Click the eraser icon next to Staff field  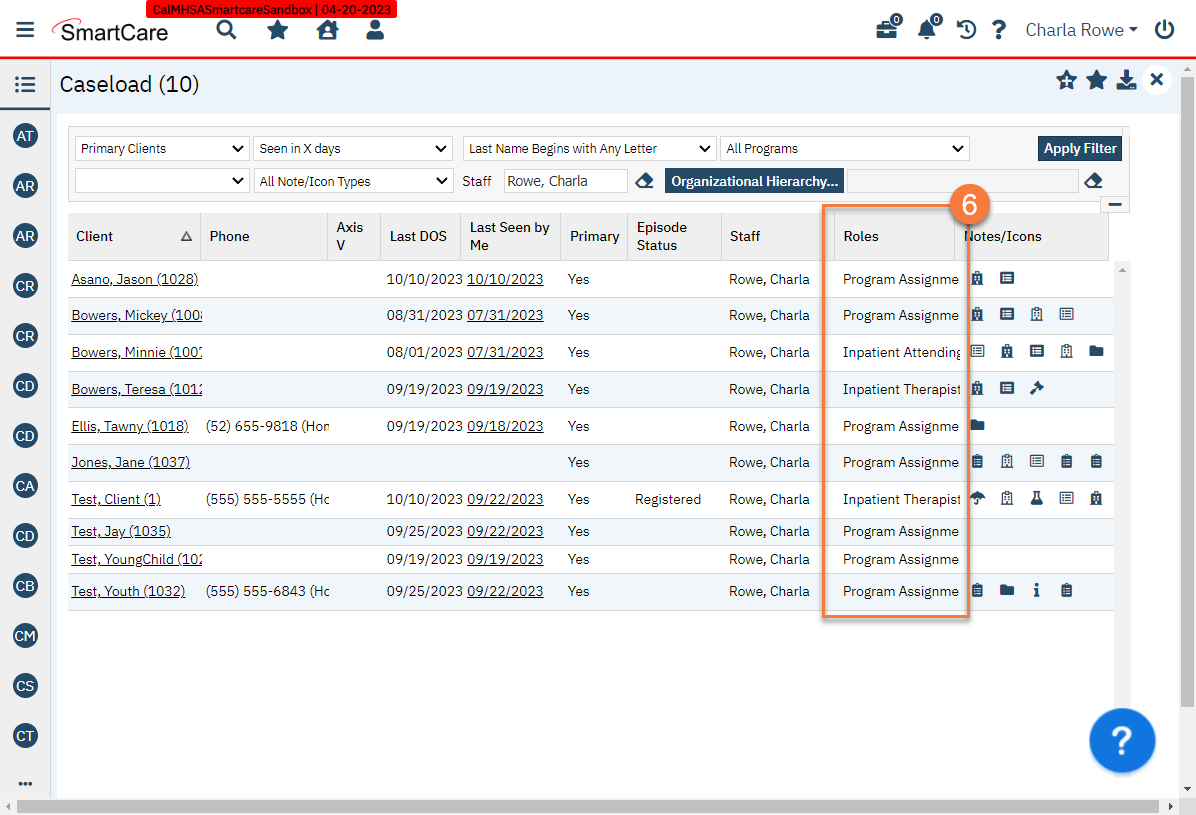click(x=645, y=181)
